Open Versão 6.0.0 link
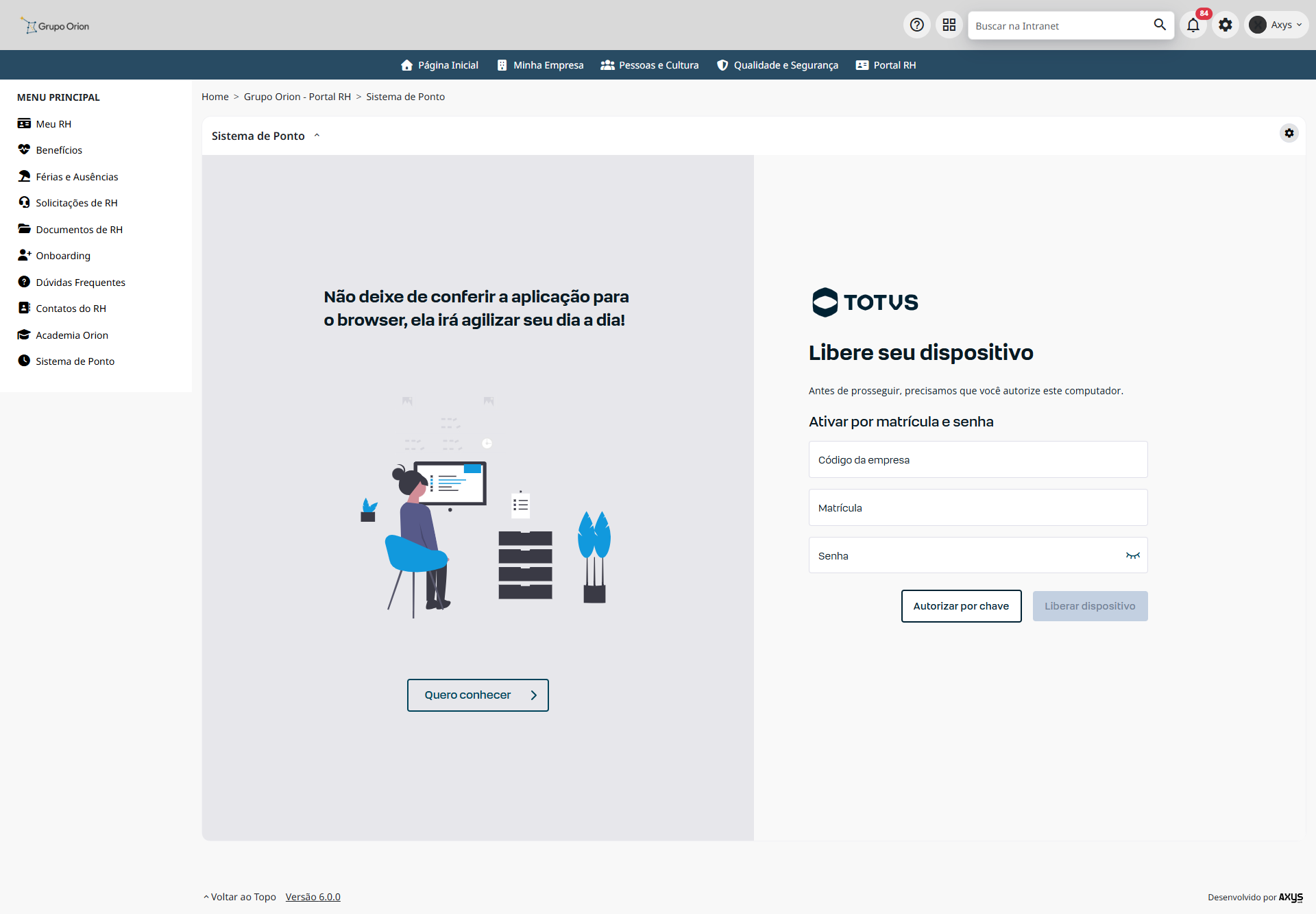Viewport: 1316px width, 914px height. click(x=313, y=897)
